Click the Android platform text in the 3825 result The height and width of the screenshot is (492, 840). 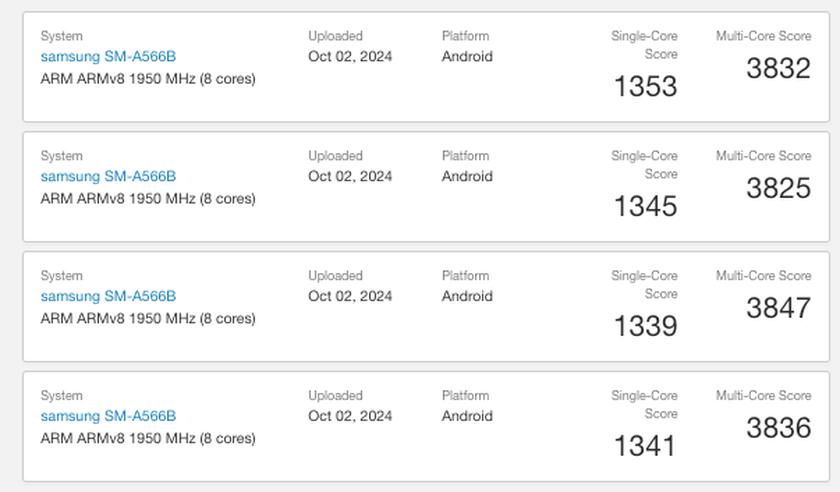(x=467, y=177)
